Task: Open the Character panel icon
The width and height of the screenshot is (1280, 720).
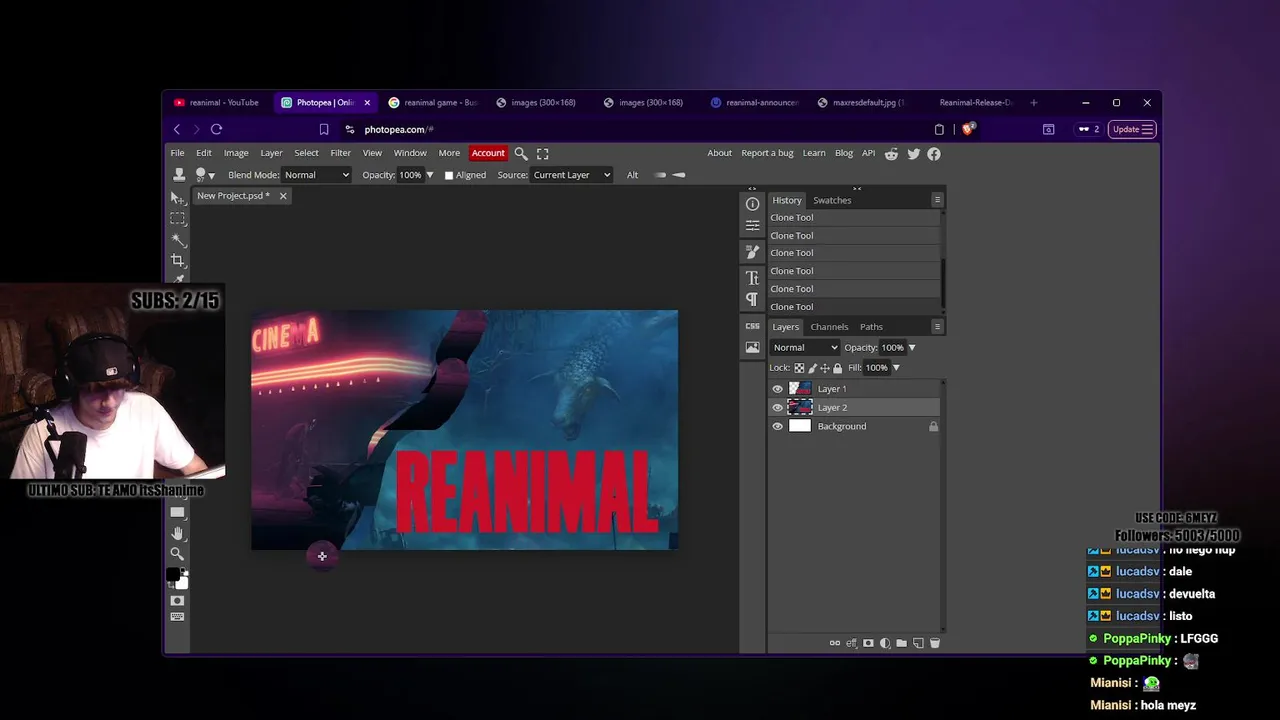Action: [752, 278]
